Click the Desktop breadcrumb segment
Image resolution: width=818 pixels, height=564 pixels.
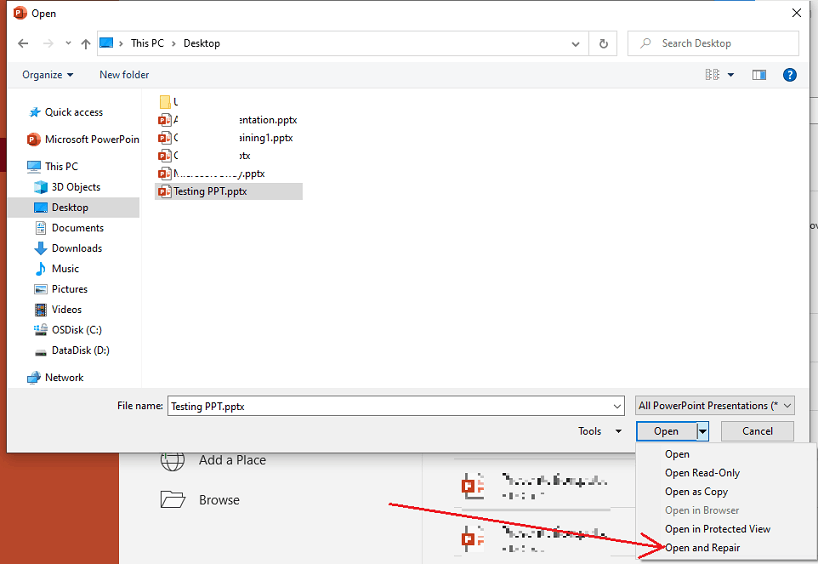[x=201, y=43]
